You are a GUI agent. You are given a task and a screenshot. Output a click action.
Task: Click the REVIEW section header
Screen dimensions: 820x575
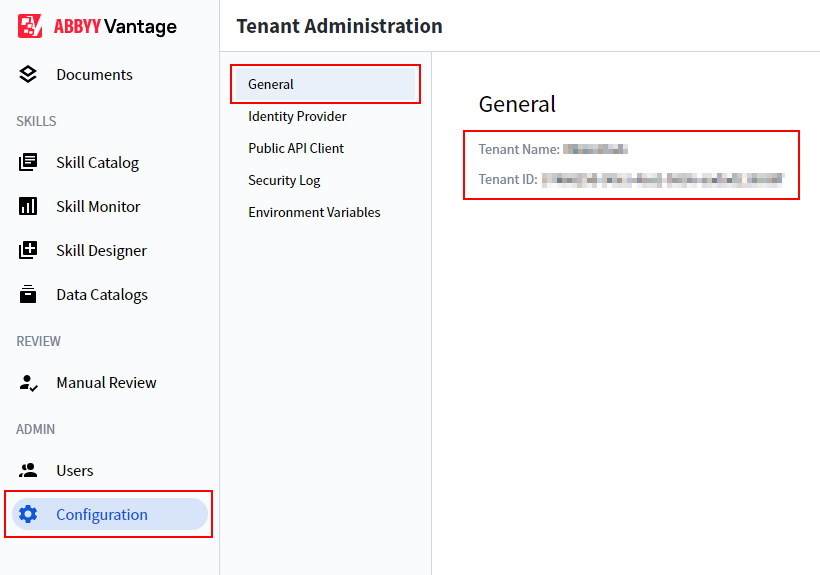(38, 341)
